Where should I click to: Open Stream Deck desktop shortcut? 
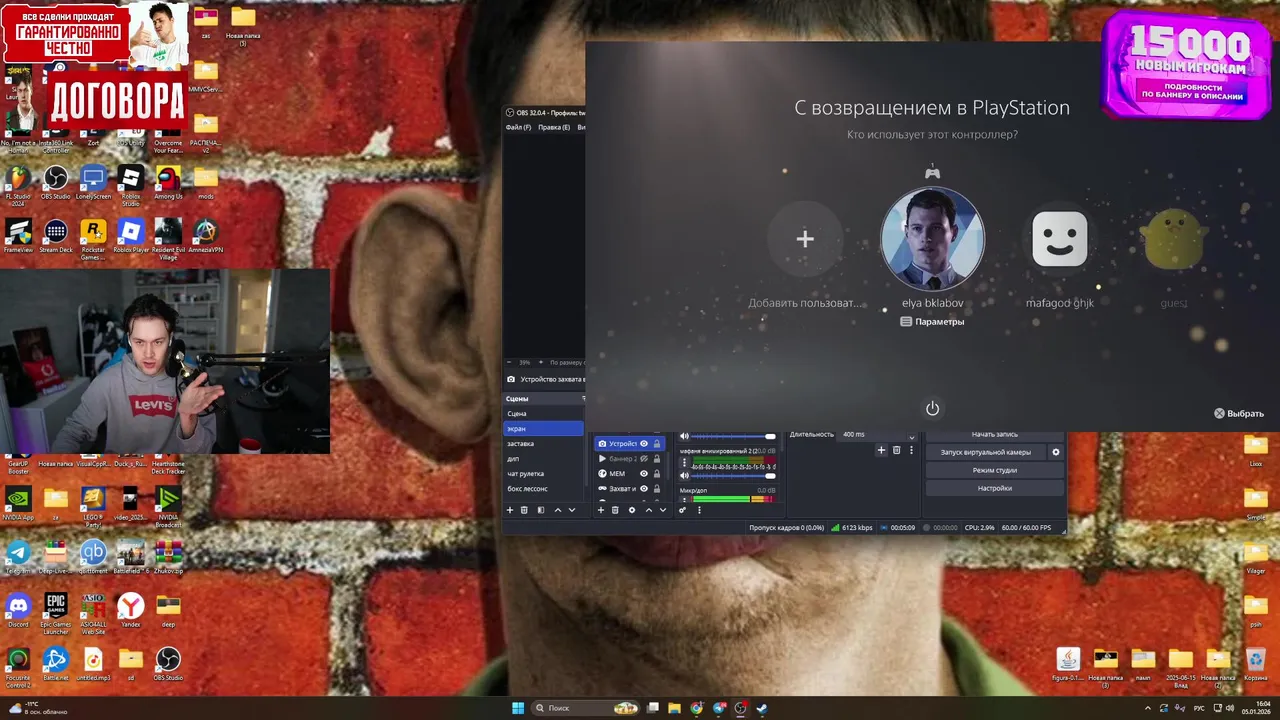click(x=56, y=236)
